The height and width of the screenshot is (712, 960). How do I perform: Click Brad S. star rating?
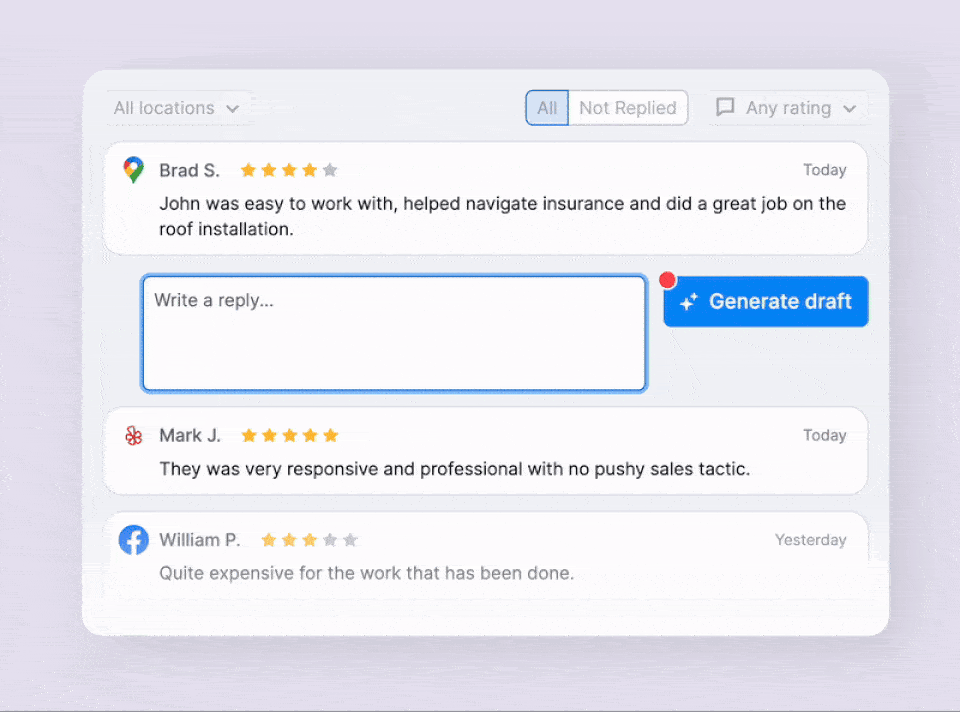pyautogui.click(x=289, y=170)
